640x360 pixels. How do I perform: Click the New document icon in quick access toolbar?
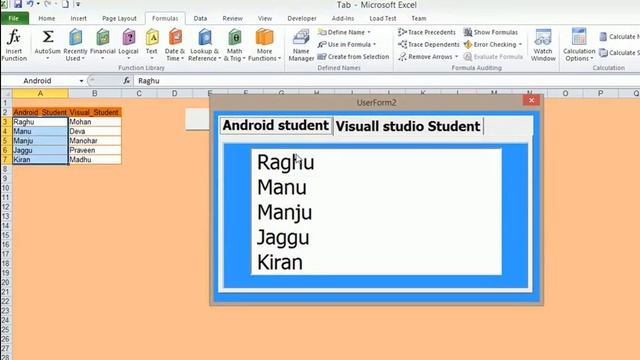65,4
